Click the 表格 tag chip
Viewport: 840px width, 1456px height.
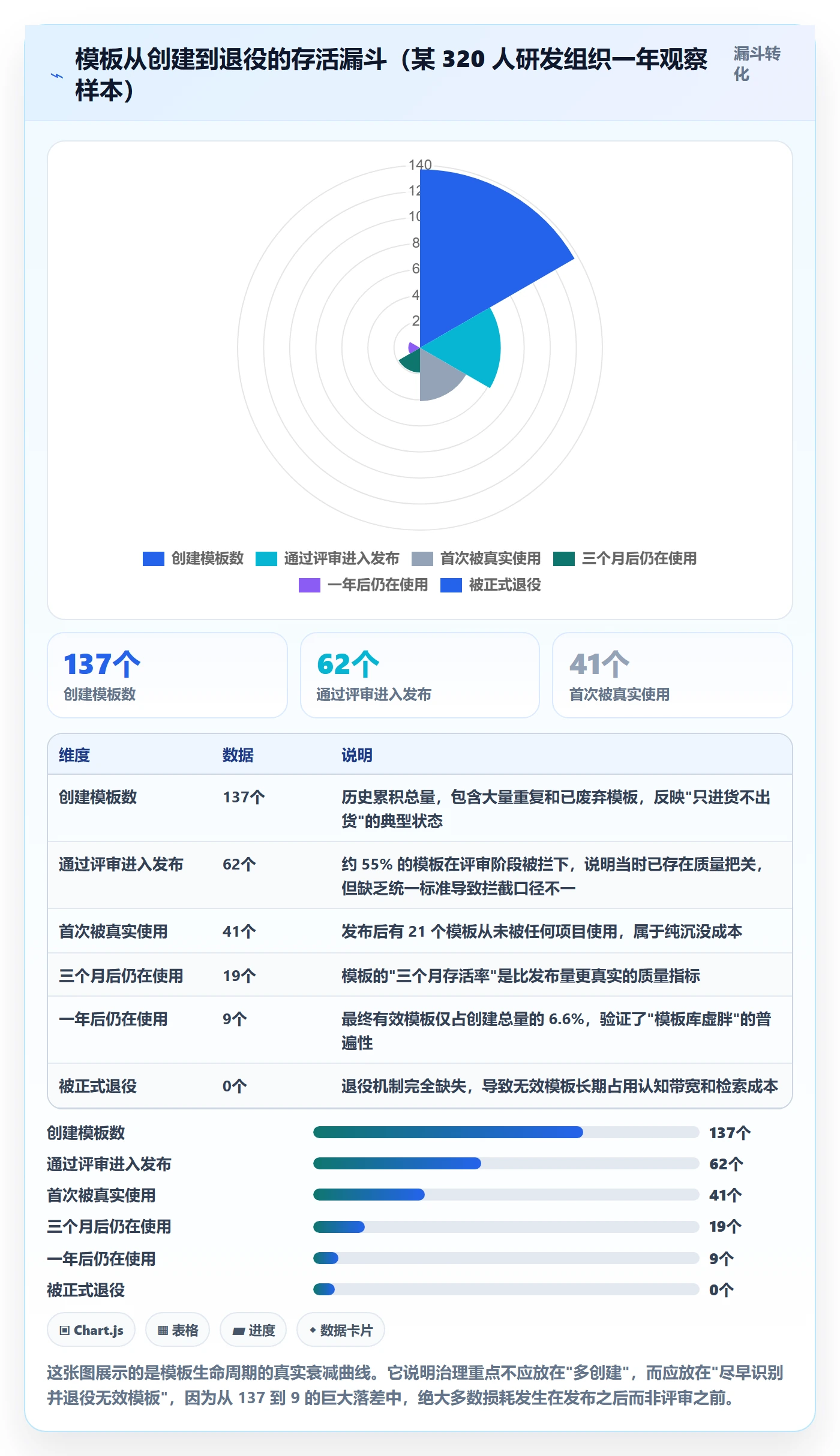click(178, 1330)
